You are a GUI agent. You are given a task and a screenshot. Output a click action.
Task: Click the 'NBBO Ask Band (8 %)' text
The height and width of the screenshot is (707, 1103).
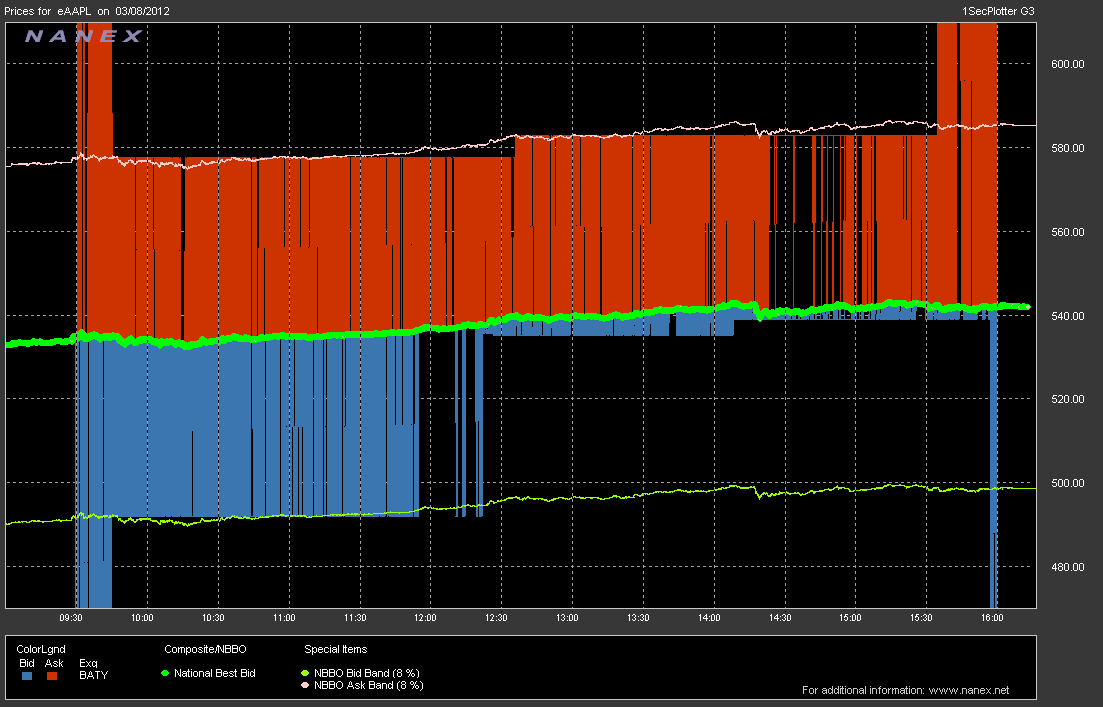[369, 685]
